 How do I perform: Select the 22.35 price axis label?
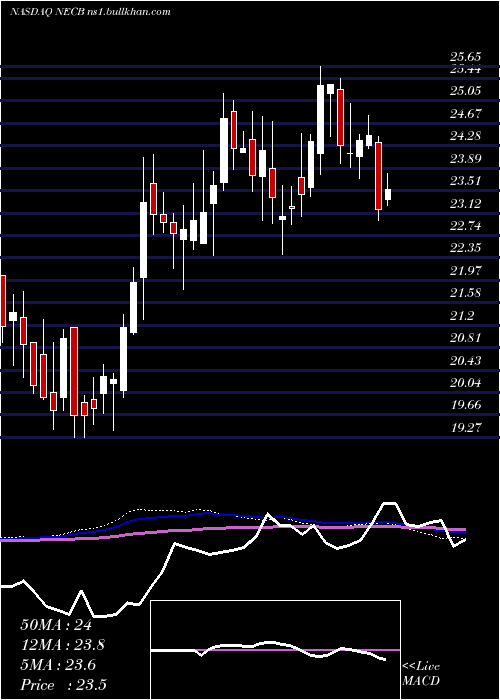click(466, 249)
